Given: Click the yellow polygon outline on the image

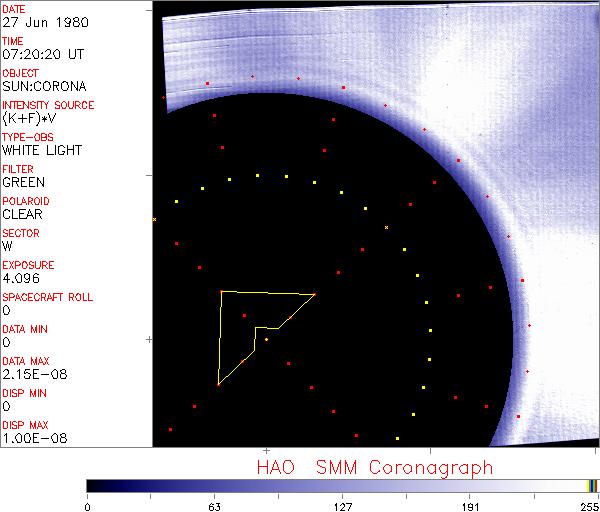Looking at the screenshot, I should (221, 338).
